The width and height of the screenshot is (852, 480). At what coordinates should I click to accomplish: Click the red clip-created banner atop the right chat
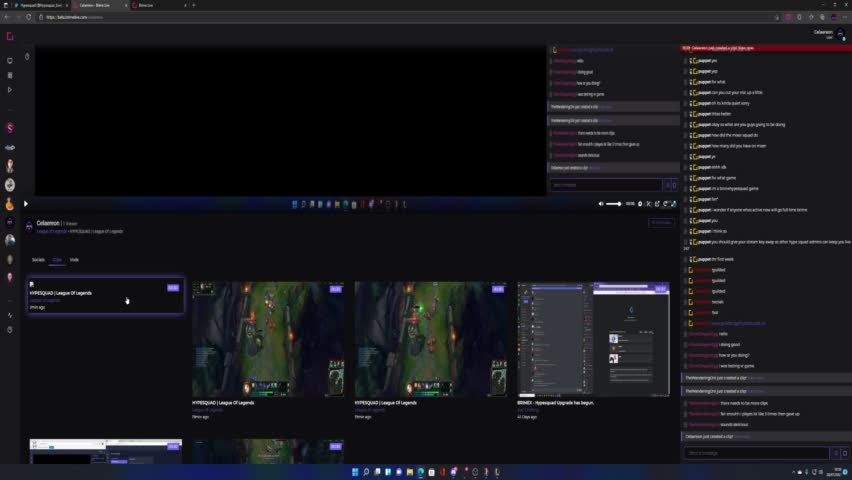[x=766, y=48]
